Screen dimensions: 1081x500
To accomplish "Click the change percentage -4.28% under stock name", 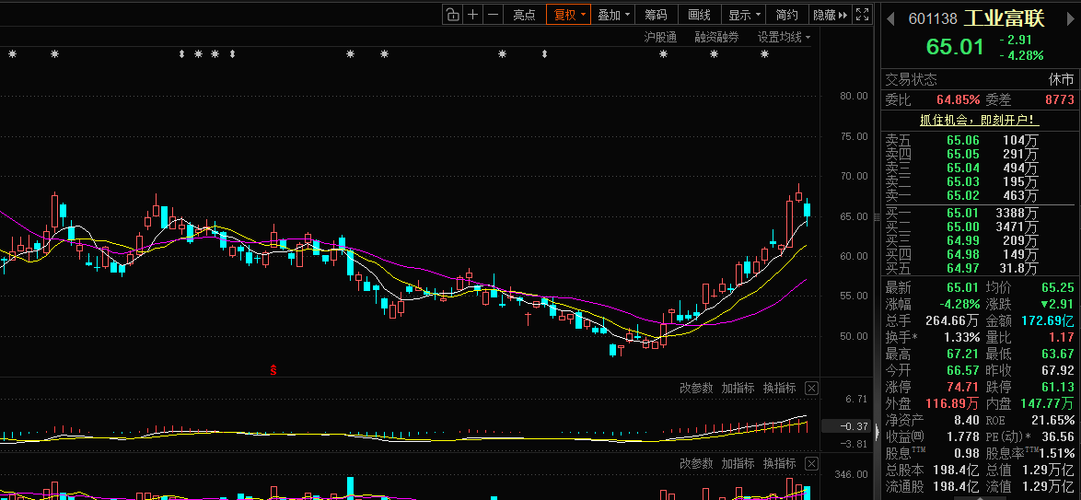I will [x=1021, y=55].
